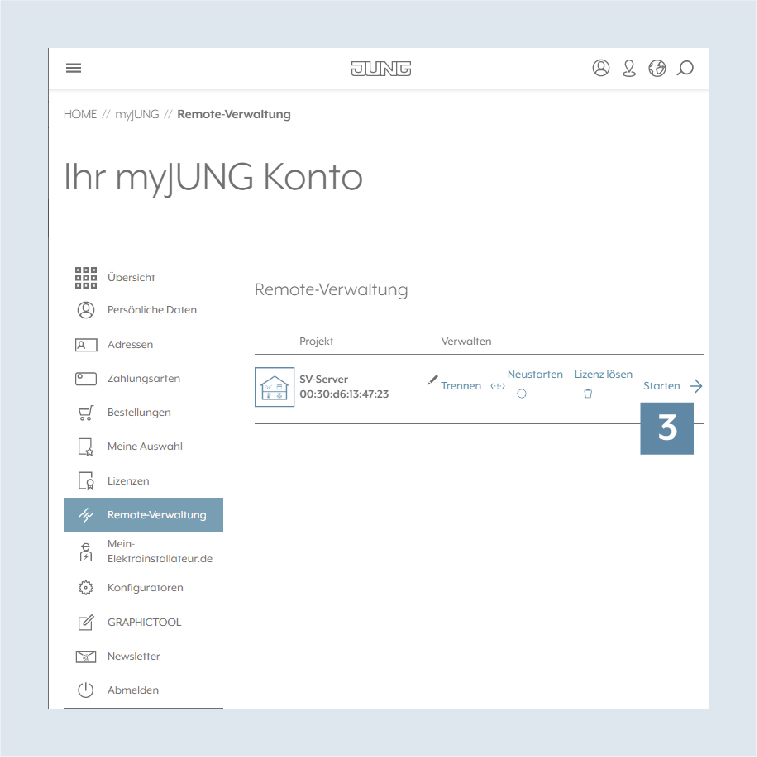Open the user account icon in header

[601, 68]
